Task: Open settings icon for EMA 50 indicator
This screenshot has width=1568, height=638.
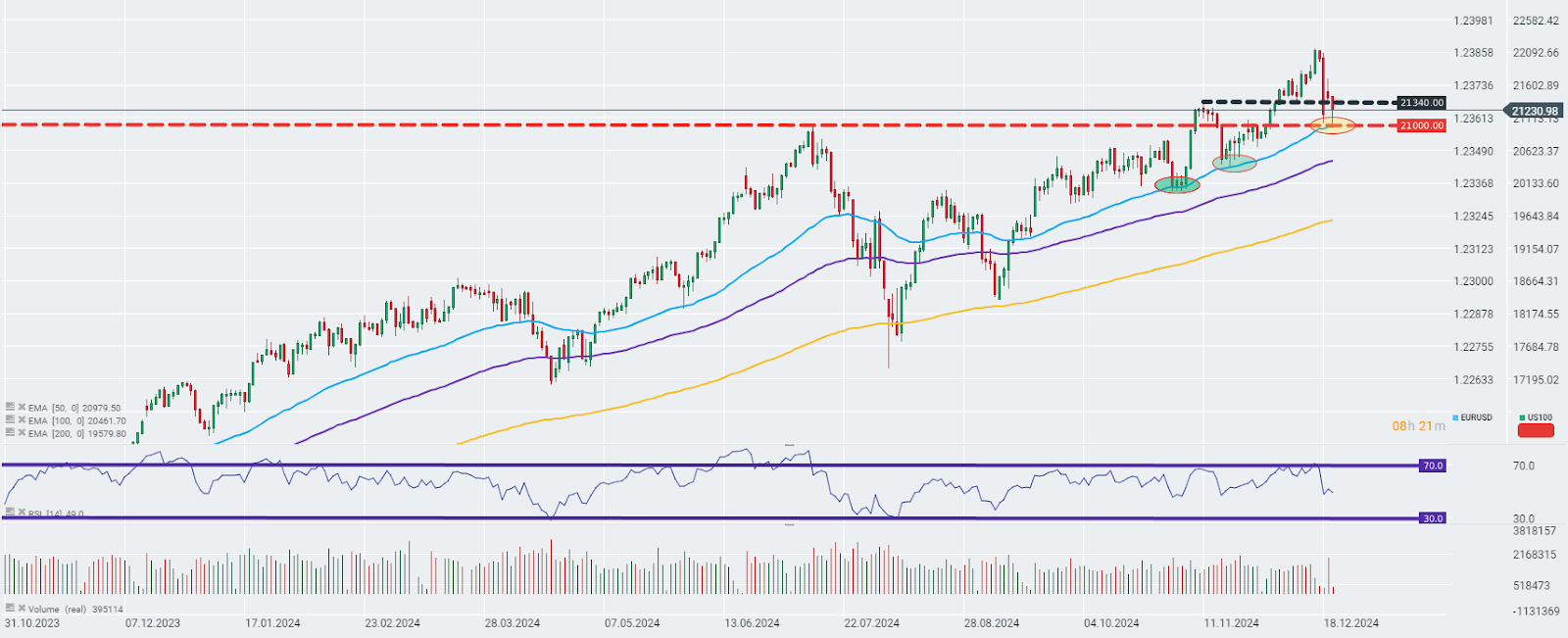Action: 10,408
